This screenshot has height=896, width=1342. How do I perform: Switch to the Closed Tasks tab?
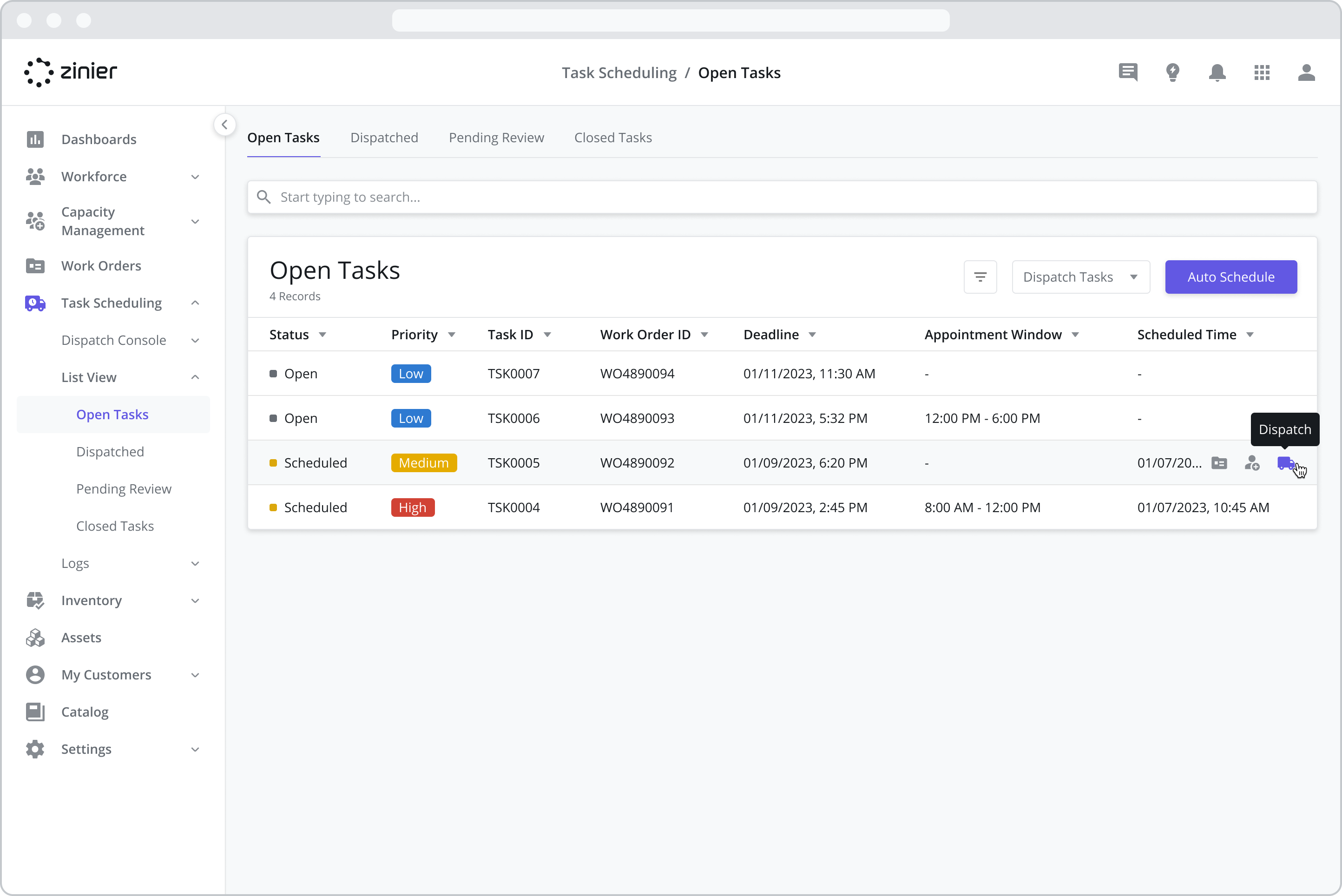612,138
